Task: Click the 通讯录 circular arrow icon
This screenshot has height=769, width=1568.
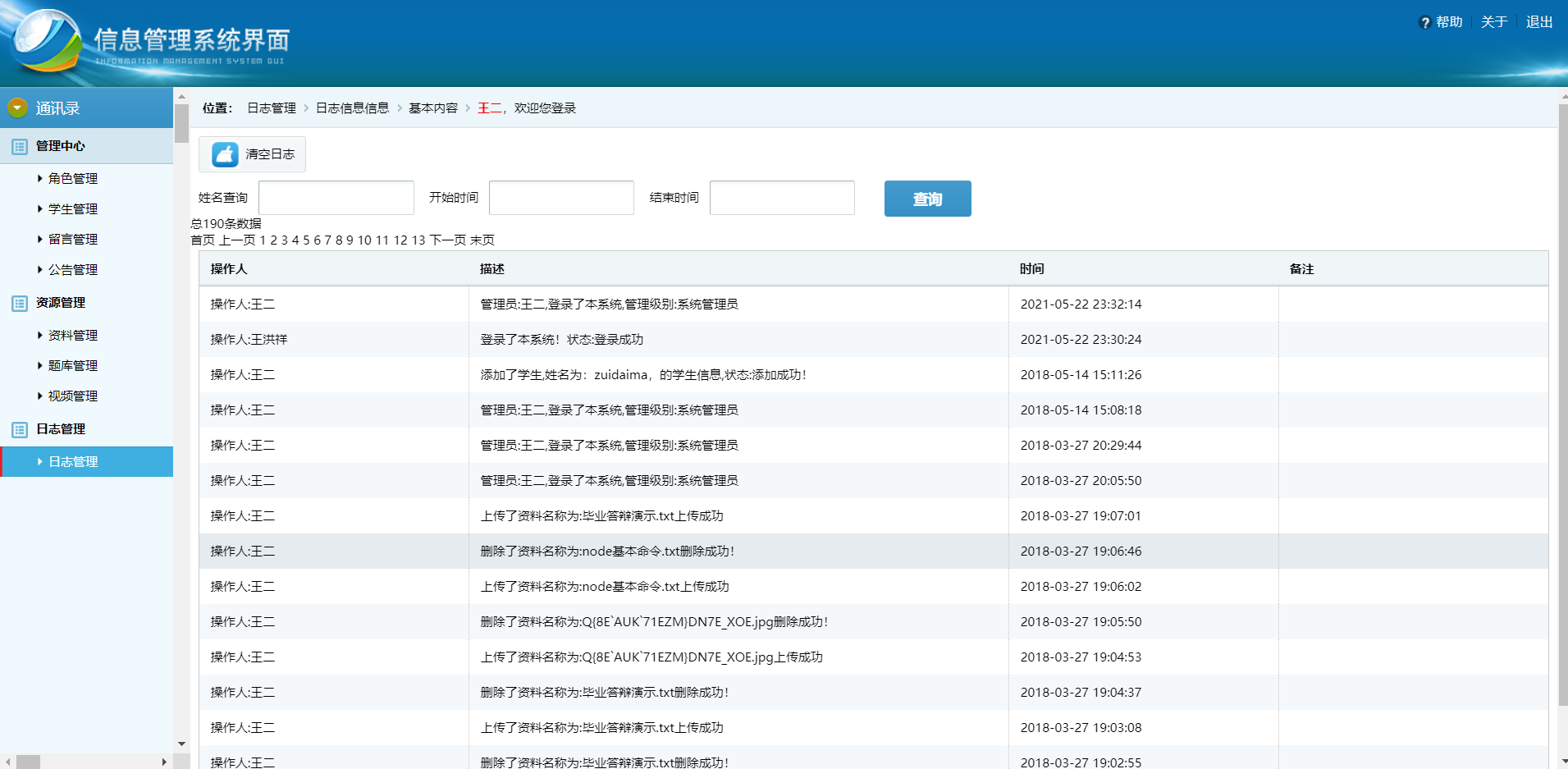Action: (16, 108)
